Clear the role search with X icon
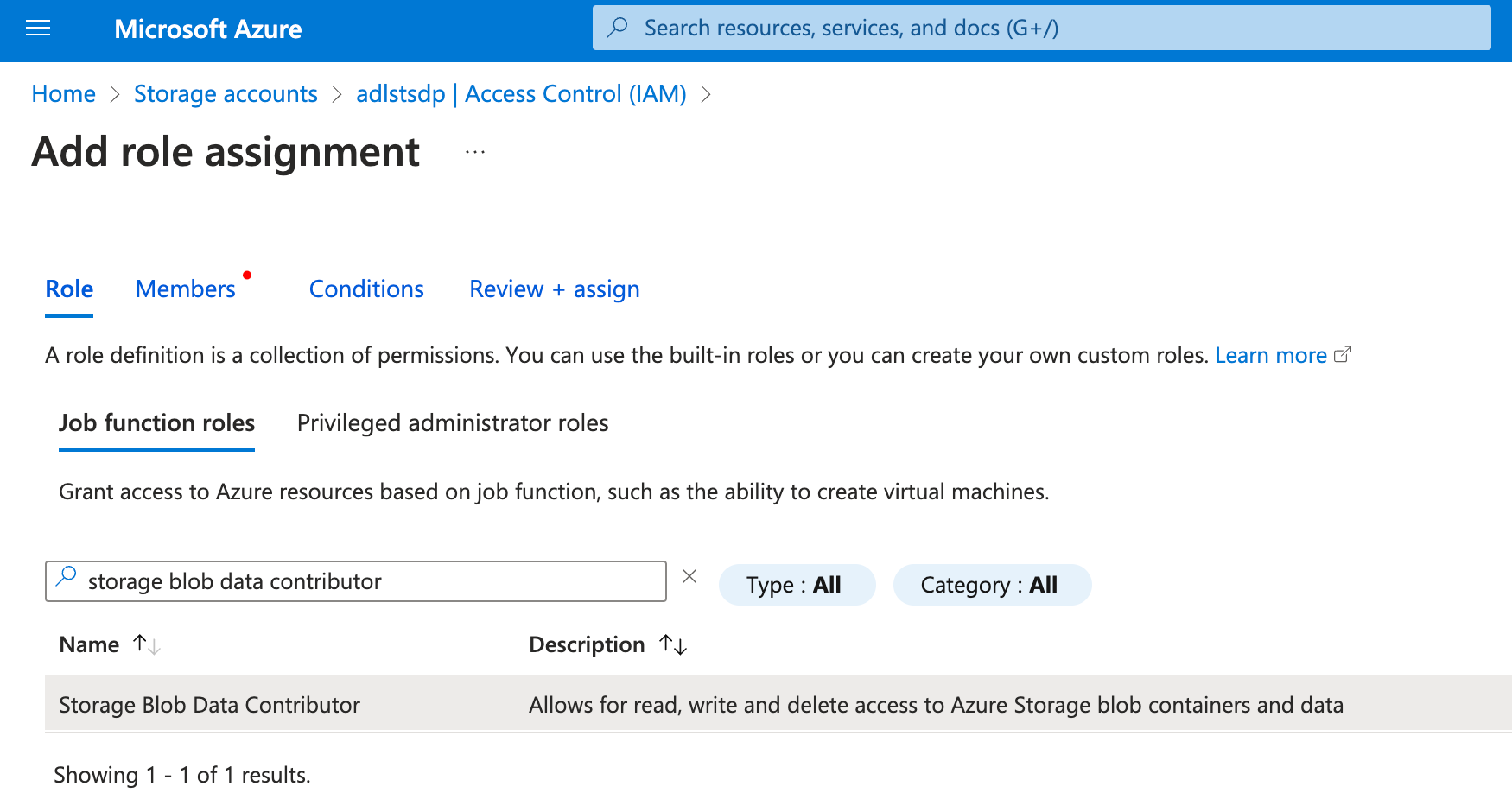The width and height of the screenshot is (1512, 812). [x=689, y=577]
